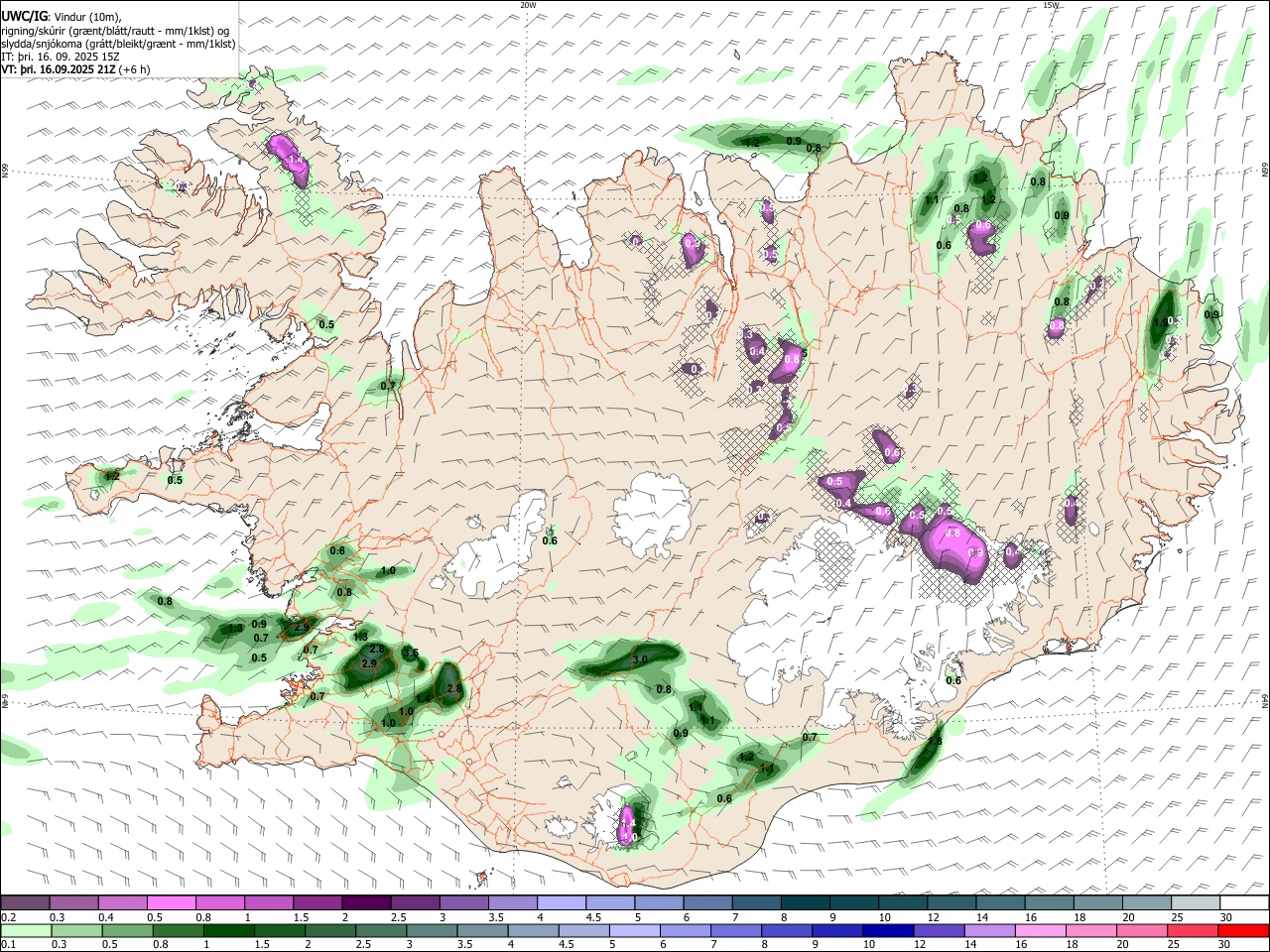Click the 'slydda/snjókoma' legend description line
This screenshot has height=952, width=1270.
(x=118, y=44)
